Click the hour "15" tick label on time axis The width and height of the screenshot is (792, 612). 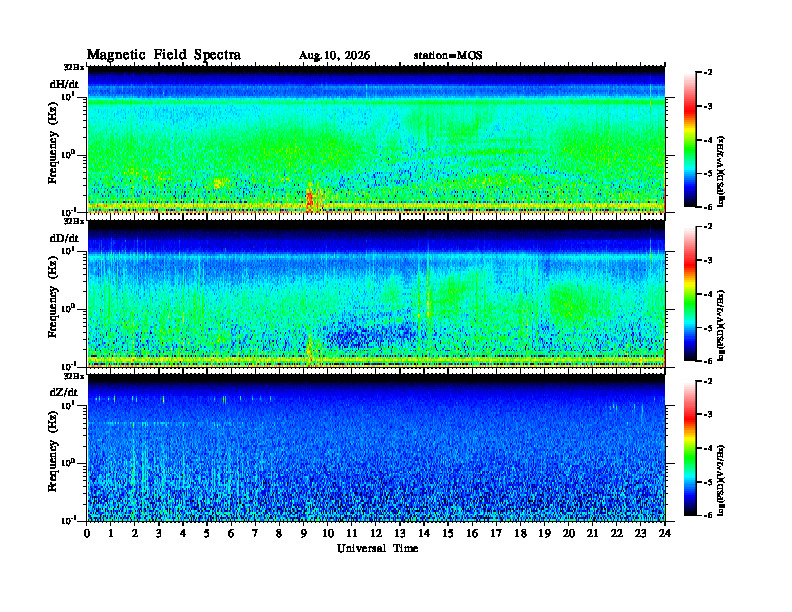tap(448, 533)
